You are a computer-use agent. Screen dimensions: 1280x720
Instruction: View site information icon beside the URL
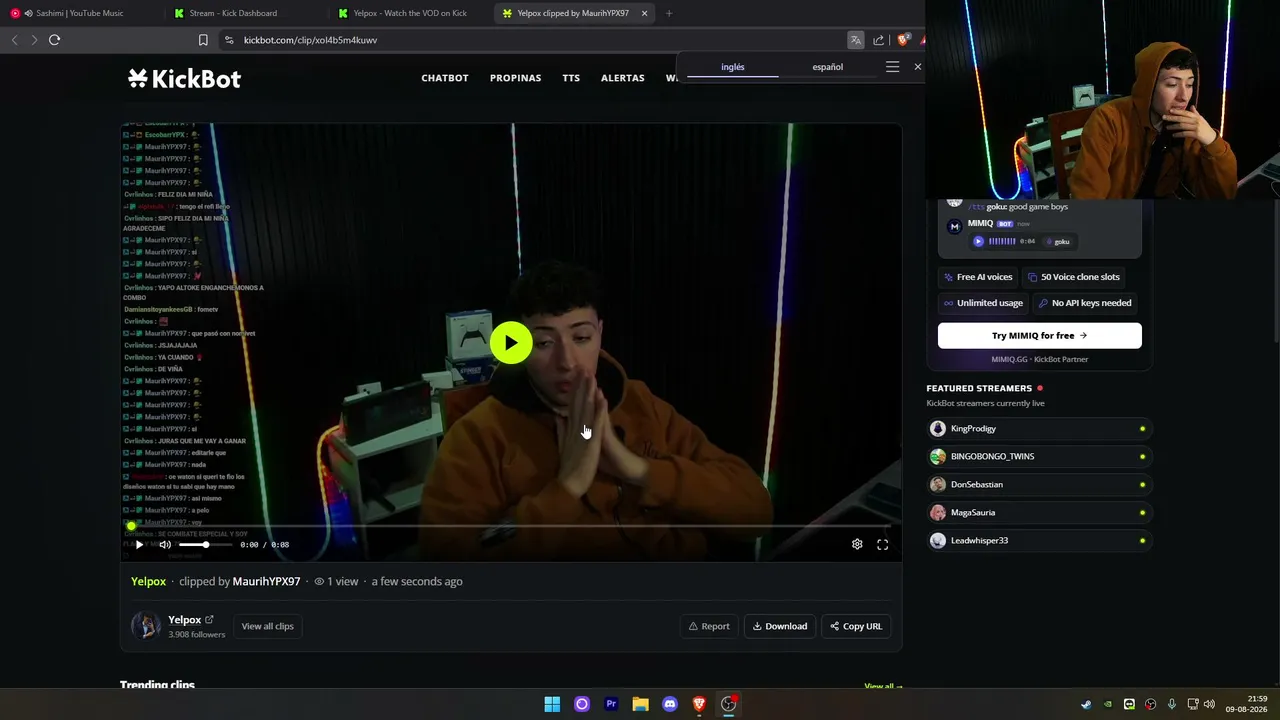tap(229, 40)
